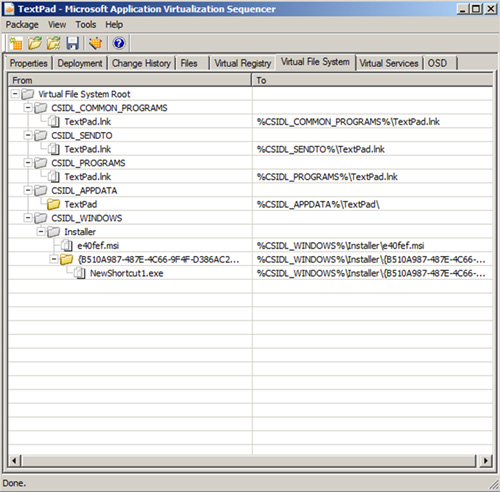This screenshot has width=500, height=492.
Task: Open the View menu
Action: (x=57, y=25)
